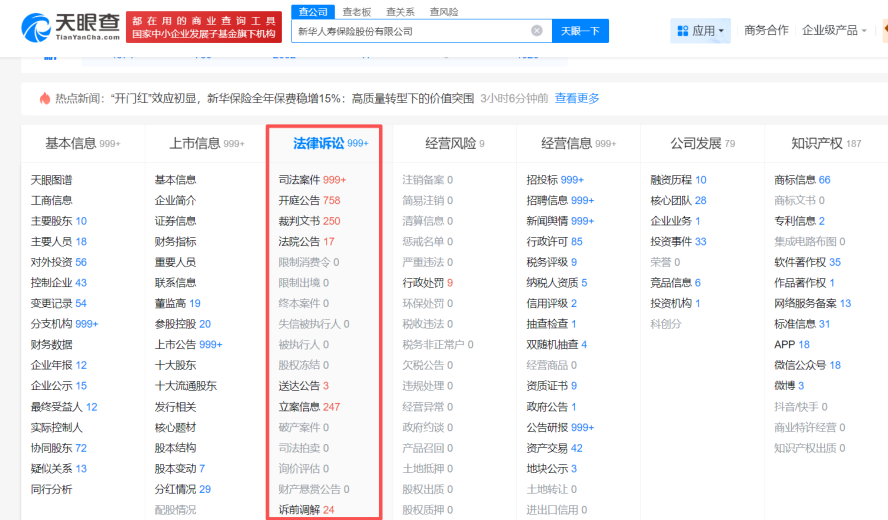Expand the 企业级产品 dropdown menu
The width and height of the screenshot is (888, 520).
click(x=834, y=31)
